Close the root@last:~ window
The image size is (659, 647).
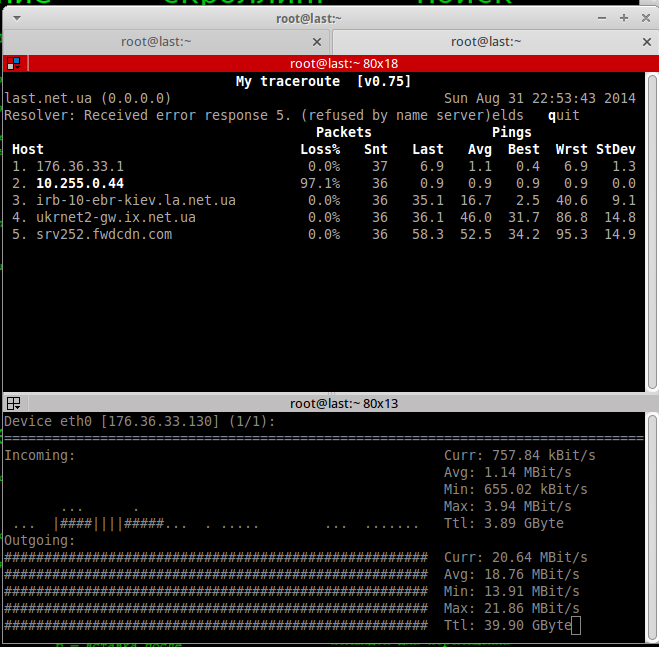(x=642, y=18)
